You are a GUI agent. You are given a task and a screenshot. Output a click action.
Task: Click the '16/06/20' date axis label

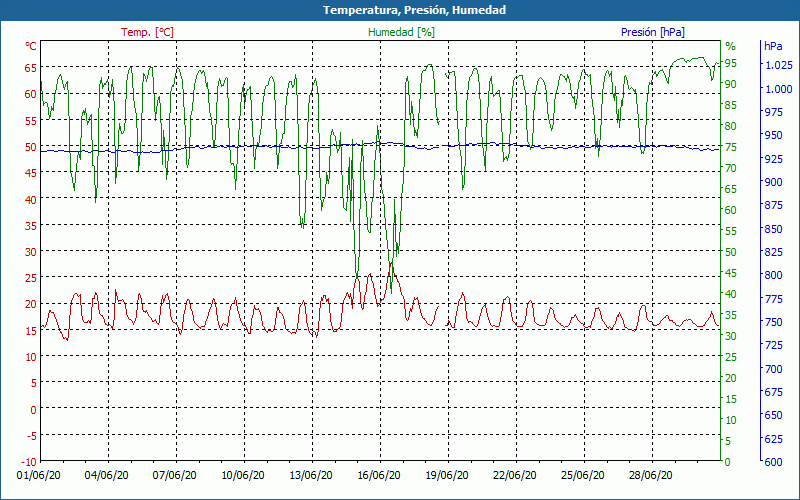pos(379,475)
